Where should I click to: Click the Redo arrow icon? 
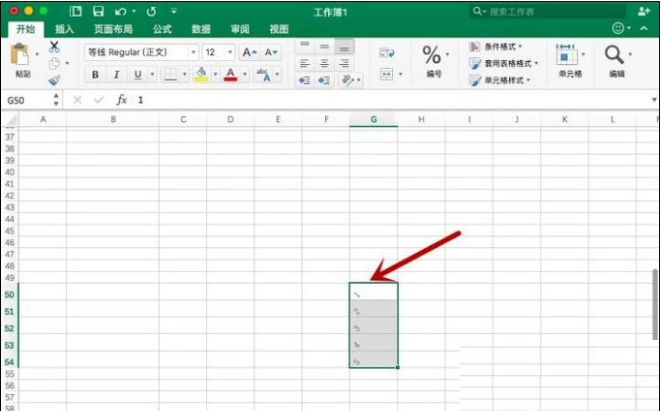click(151, 12)
